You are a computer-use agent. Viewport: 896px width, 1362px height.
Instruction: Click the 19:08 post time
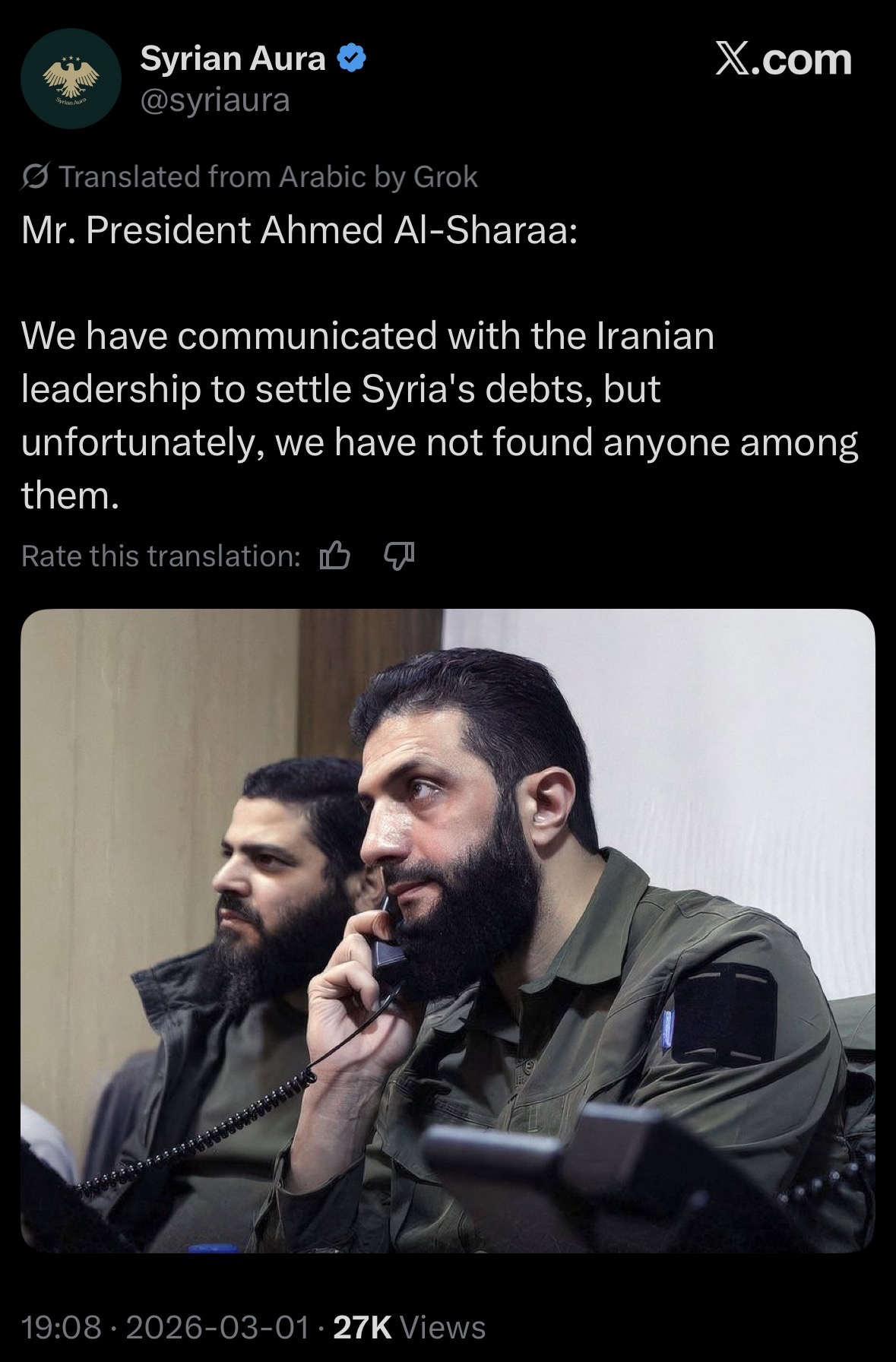coord(61,1328)
